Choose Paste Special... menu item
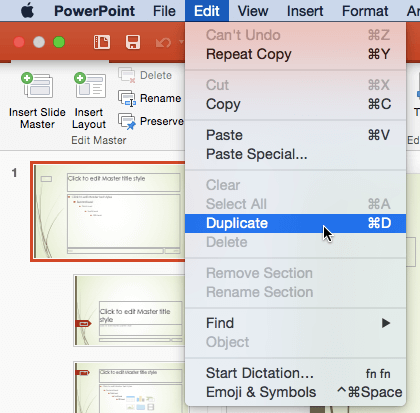This screenshot has width=420, height=413. (x=295, y=154)
